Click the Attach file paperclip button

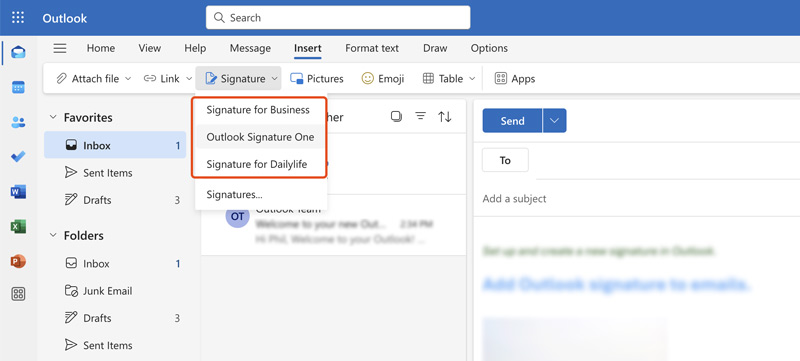87,79
